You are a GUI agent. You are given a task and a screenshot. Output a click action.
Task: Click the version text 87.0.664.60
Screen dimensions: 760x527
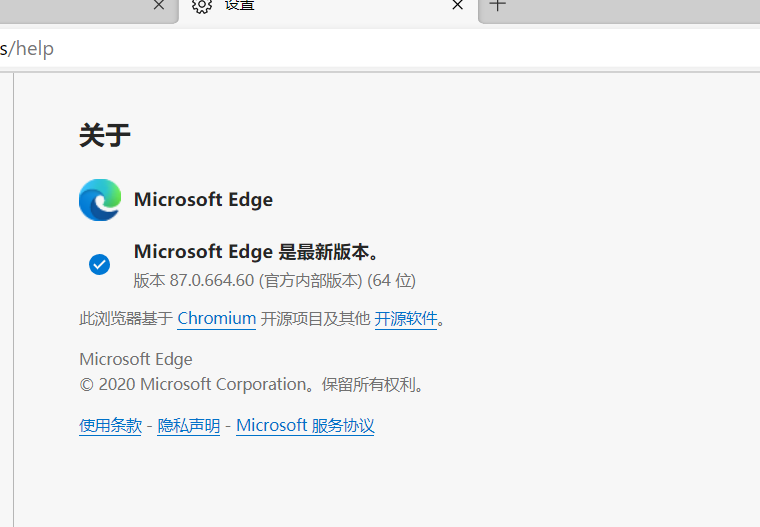(x=212, y=281)
